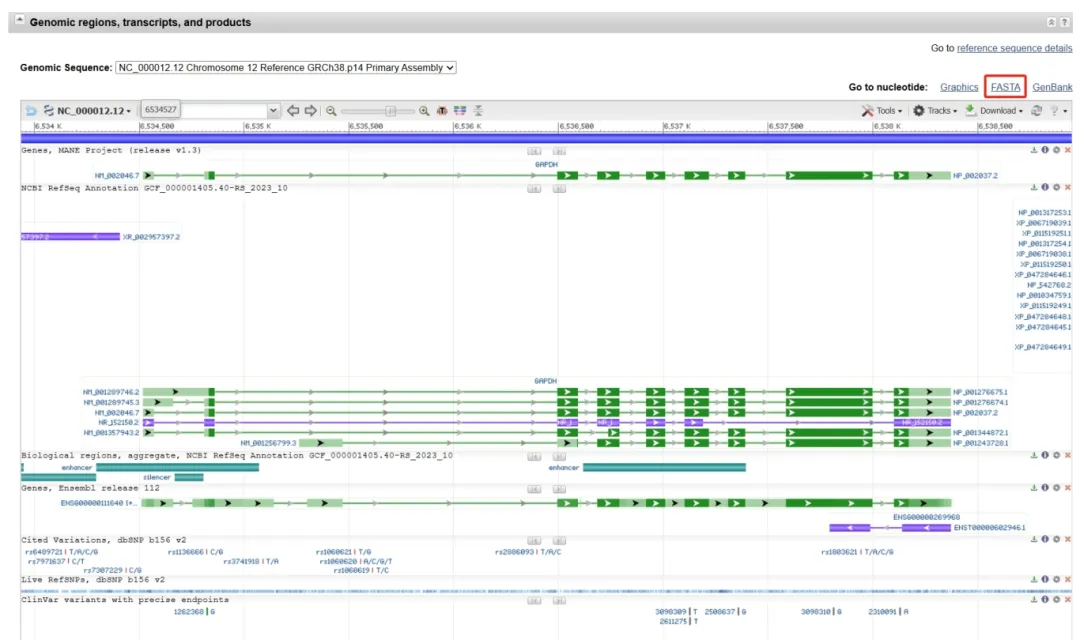
Task: Zoom in with the plus magnifier
Action: [424, 111]
